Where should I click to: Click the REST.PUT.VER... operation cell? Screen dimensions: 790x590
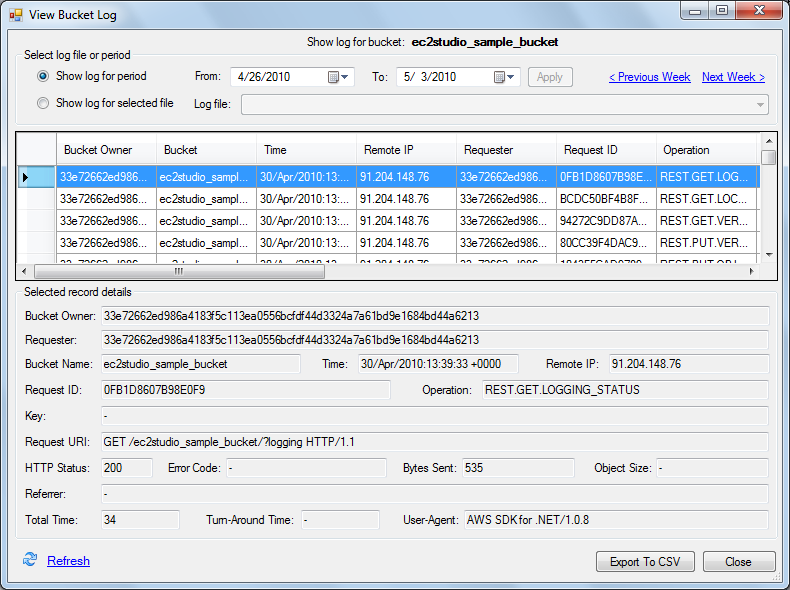click(707, 243)
